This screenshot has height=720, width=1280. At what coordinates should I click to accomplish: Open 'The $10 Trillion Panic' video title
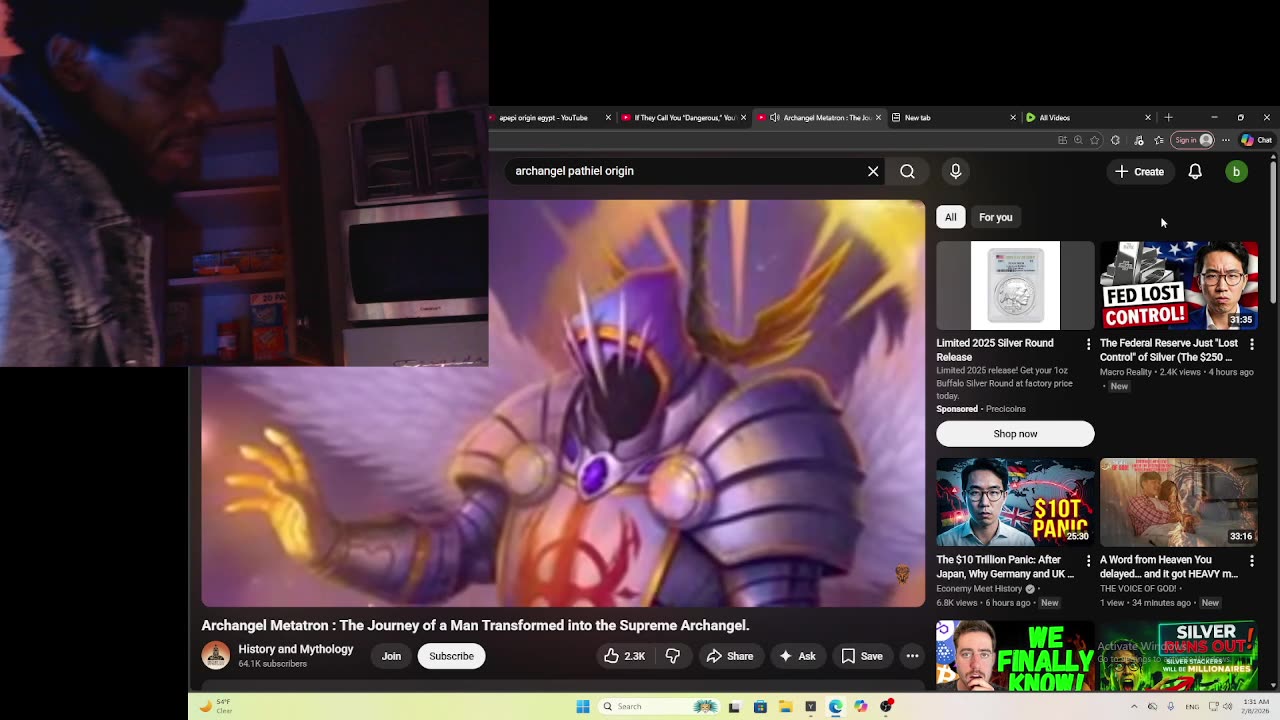click(1005, 567)
